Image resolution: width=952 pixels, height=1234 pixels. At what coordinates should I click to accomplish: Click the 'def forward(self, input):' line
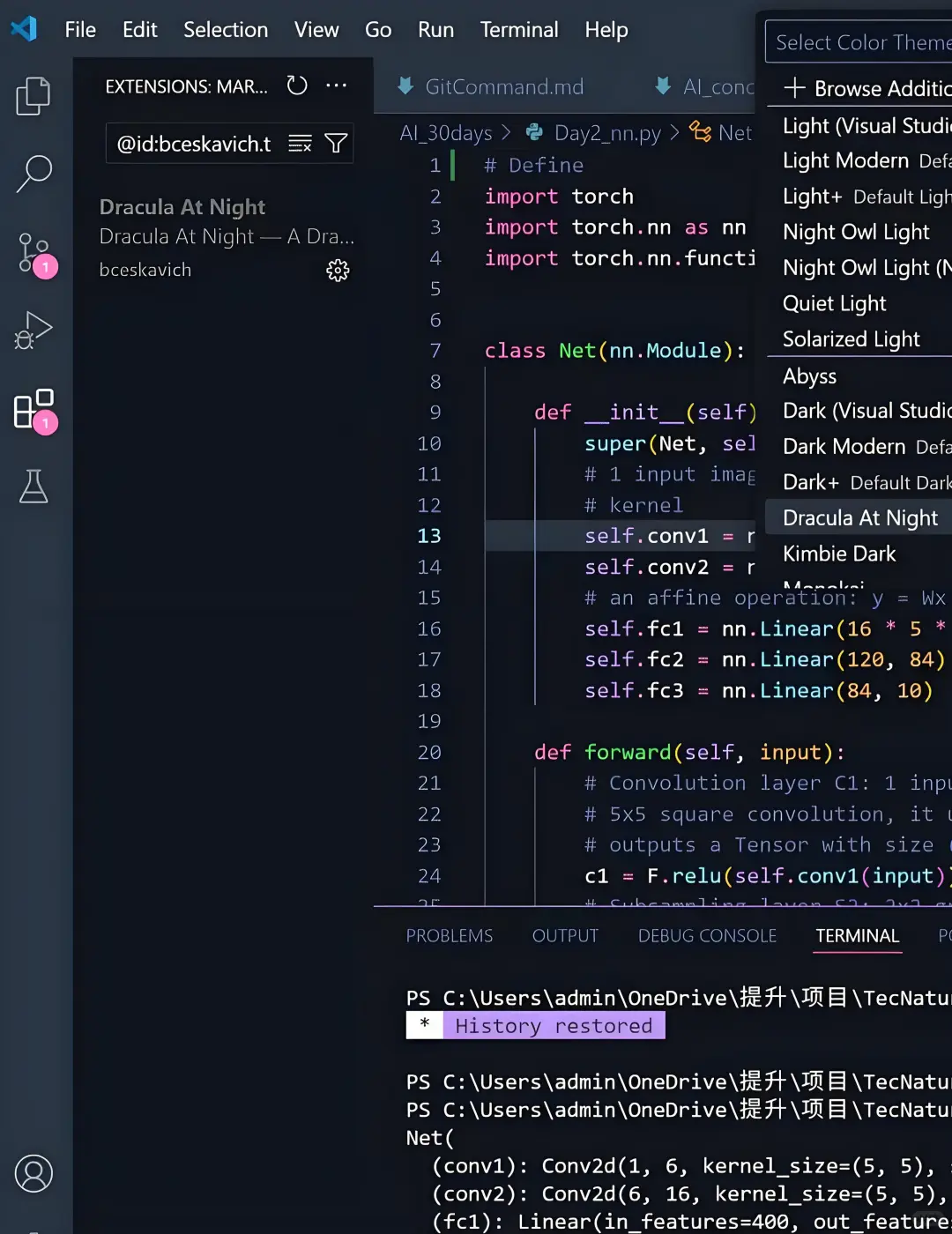[x=689, y=752]
